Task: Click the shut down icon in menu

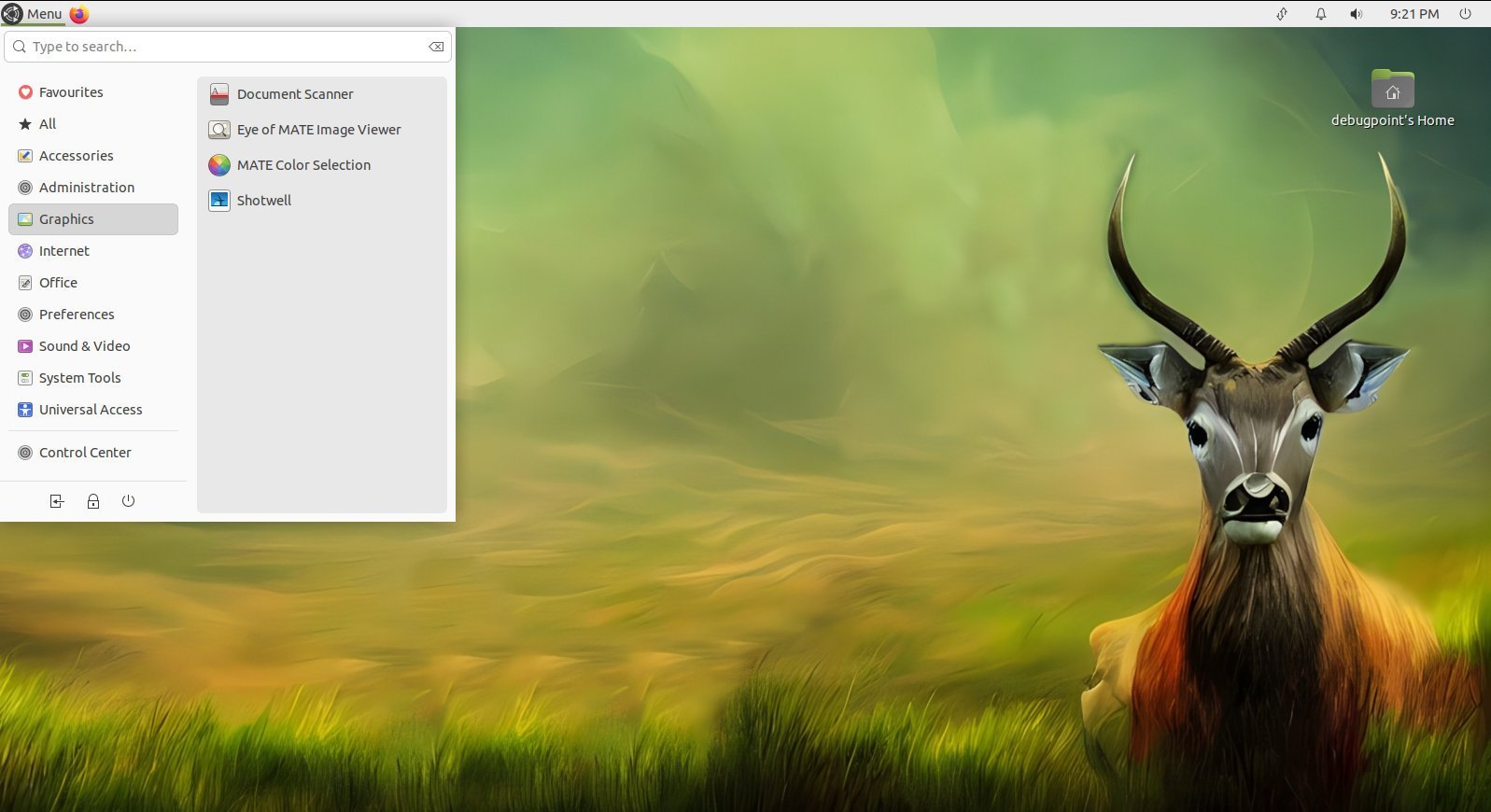Action: point(129,501)
